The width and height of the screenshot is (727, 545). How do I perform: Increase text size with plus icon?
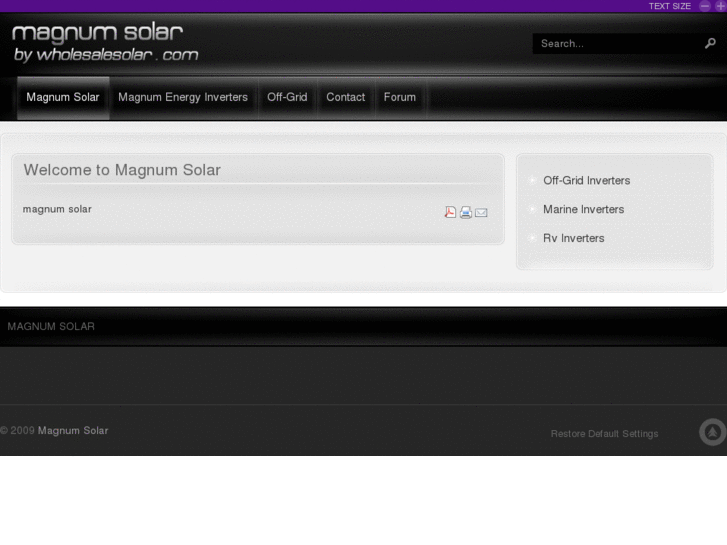(x=720, y=6)
